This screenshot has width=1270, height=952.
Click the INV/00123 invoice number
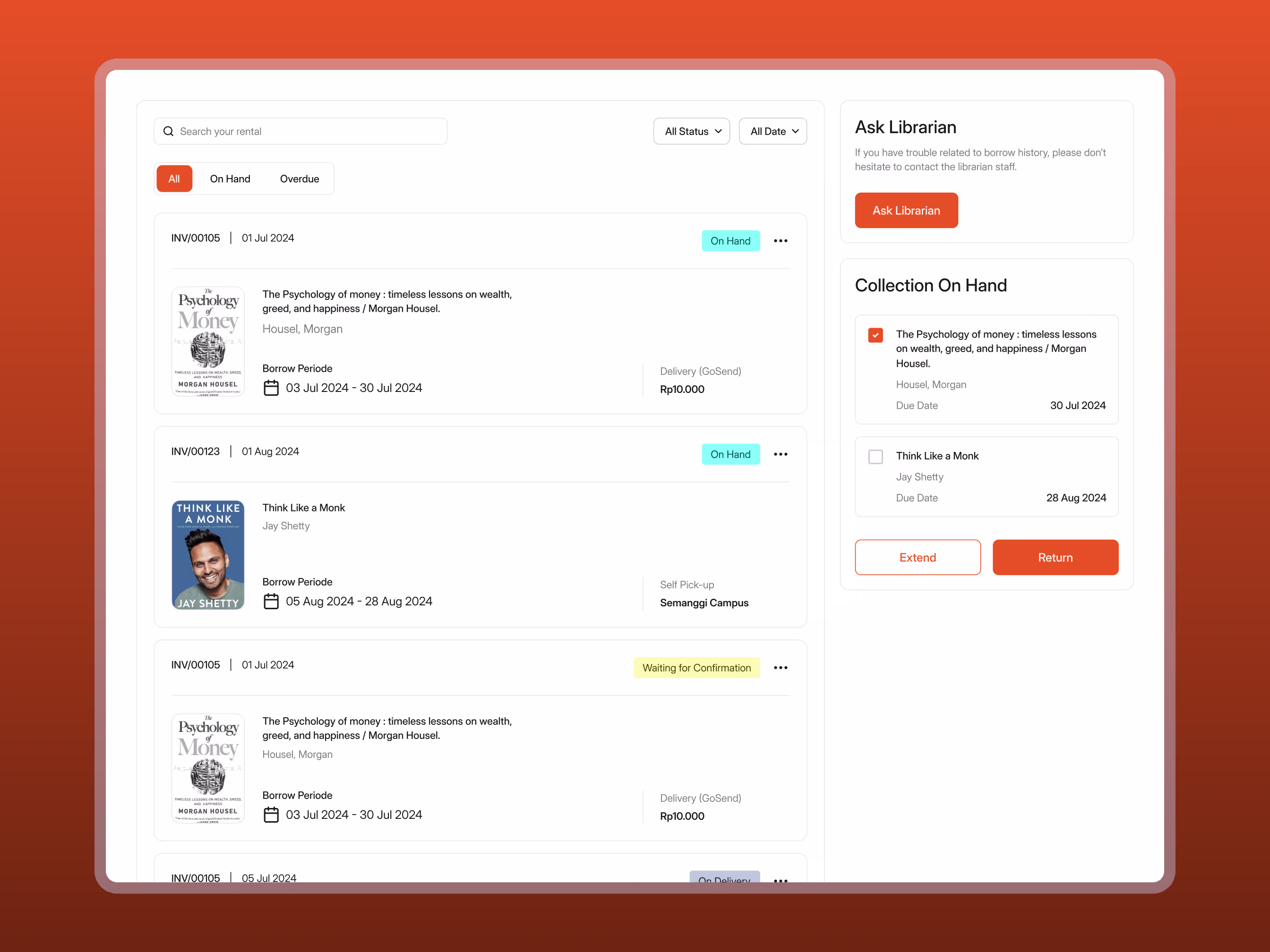(195, 451)
